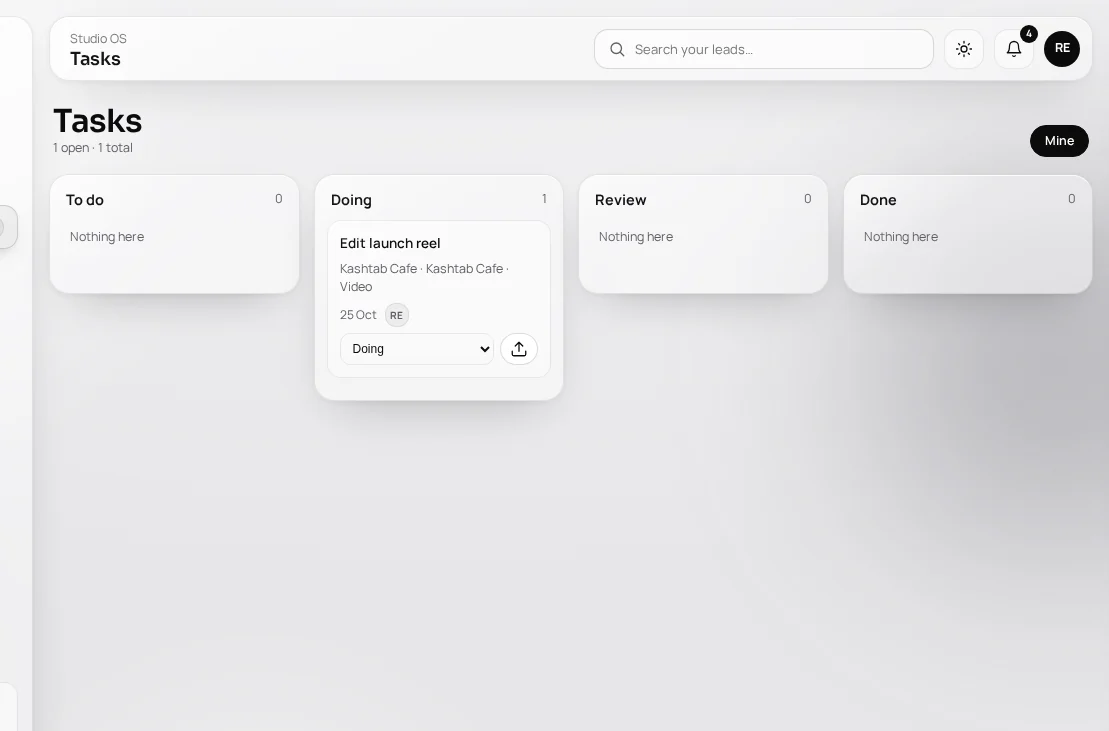Open the Doing status dropdown
Viewport: 1109px width, 731px height.
(x=417, y=349)
